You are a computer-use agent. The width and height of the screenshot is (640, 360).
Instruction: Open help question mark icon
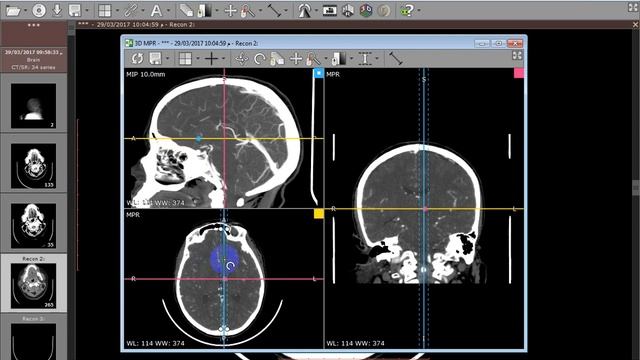tap(406, 10)
